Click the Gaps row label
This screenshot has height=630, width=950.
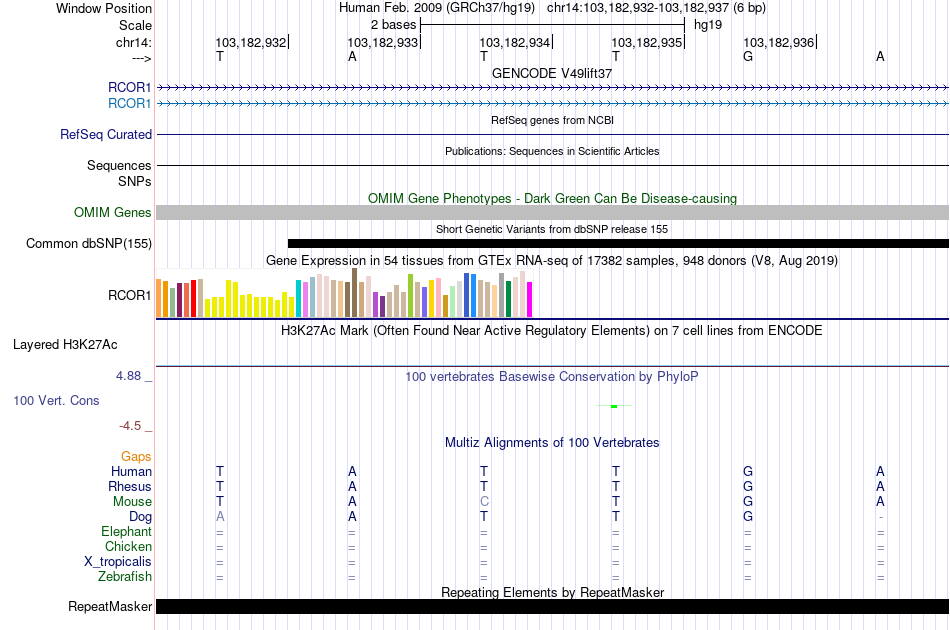pyautogui.click(x=136, y=456)
